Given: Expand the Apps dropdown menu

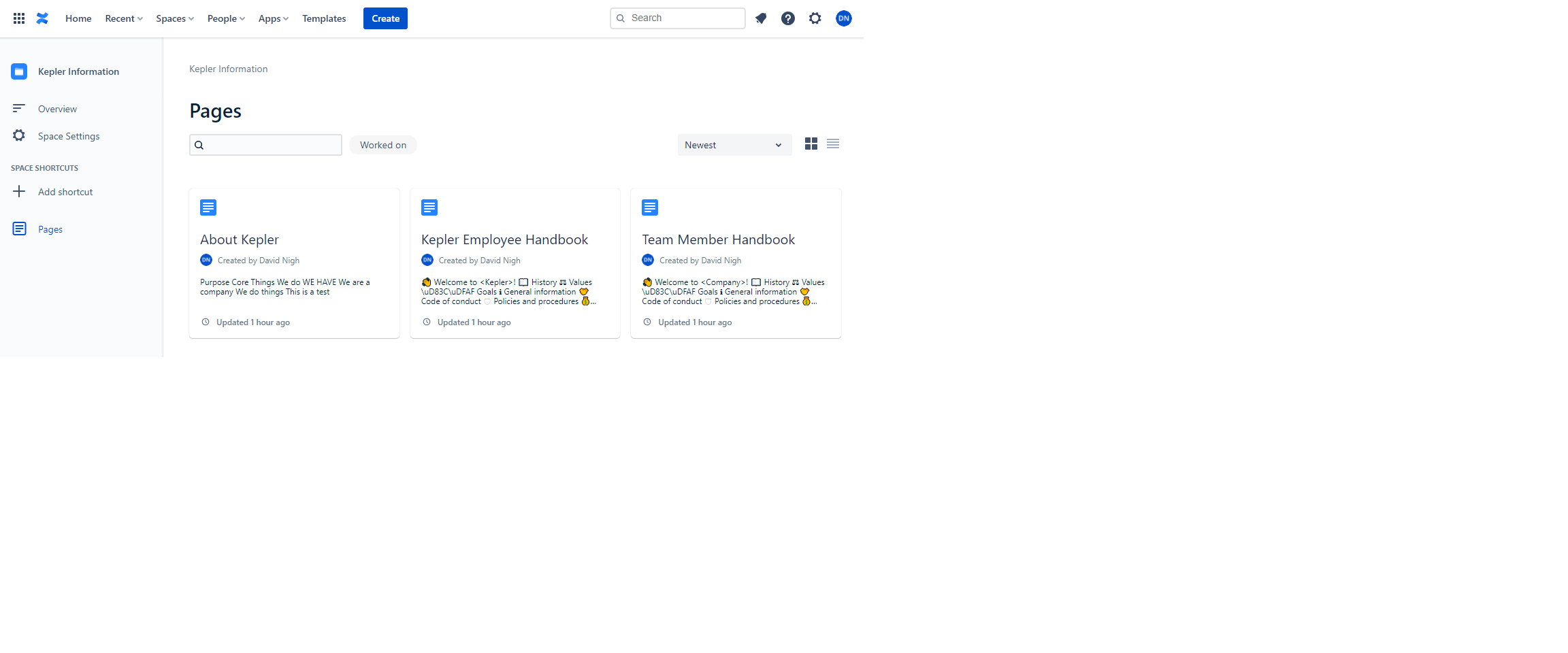Looking at the screenshot, I should 274,18.
